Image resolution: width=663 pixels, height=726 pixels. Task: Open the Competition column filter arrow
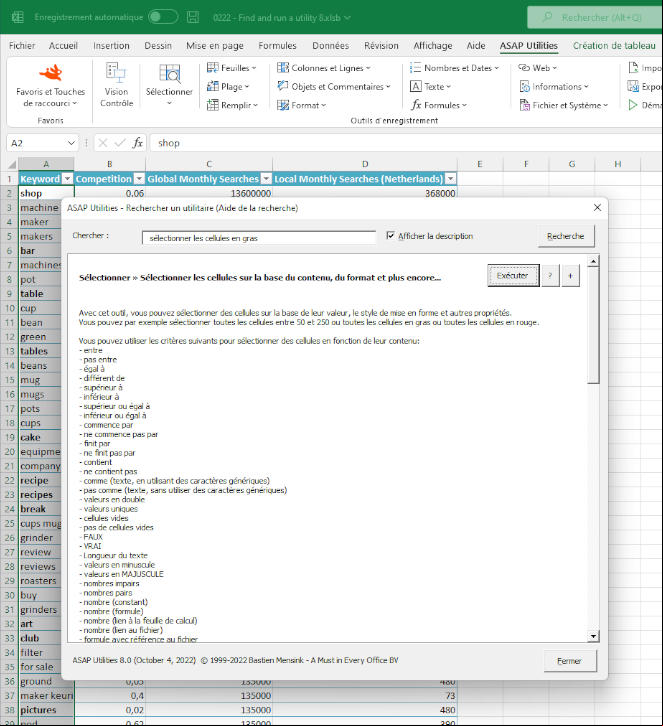click(x=139, y=179)
